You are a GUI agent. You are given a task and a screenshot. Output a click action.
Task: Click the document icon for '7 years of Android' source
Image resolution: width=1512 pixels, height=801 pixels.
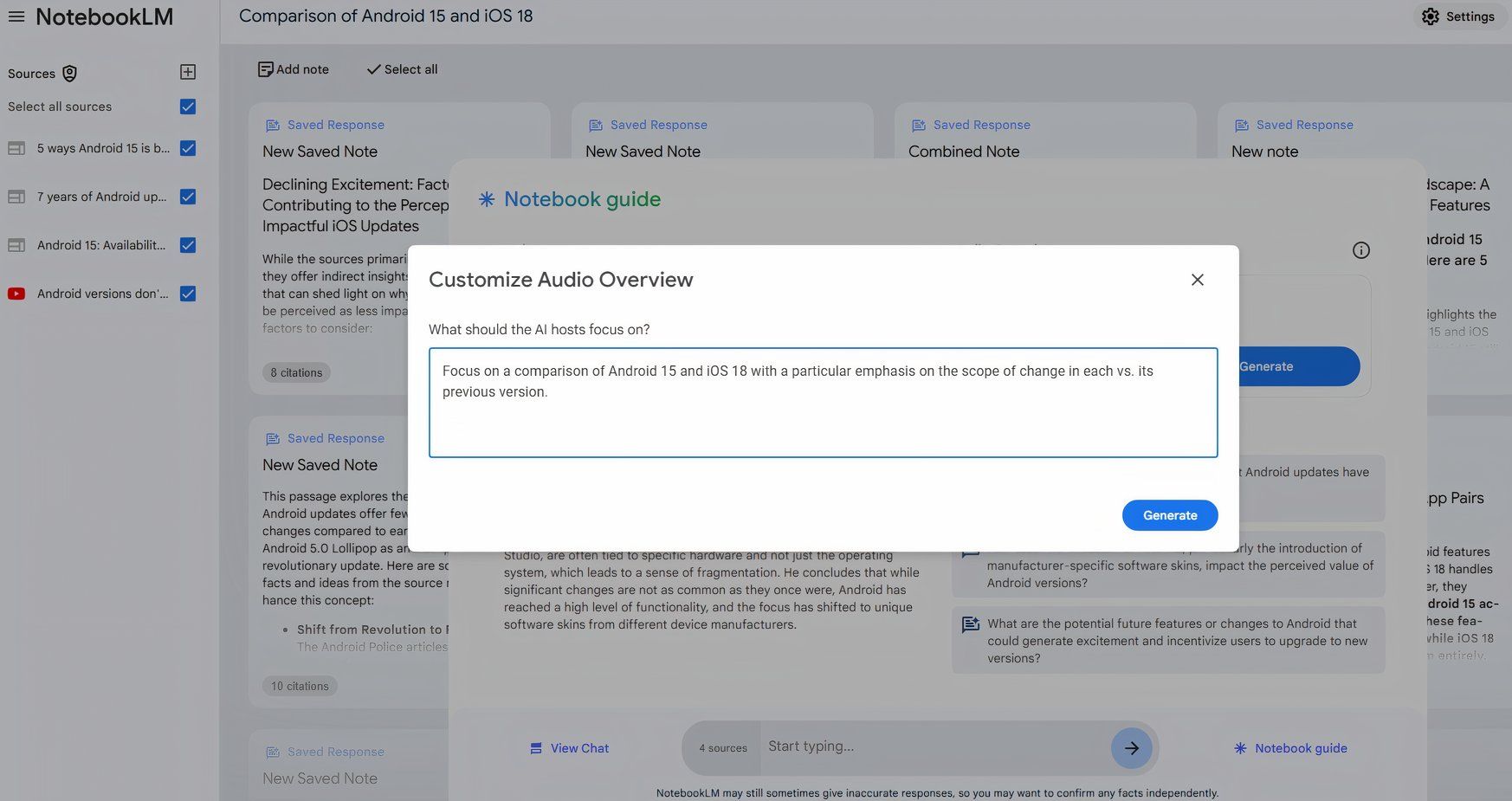coord(16,197)
